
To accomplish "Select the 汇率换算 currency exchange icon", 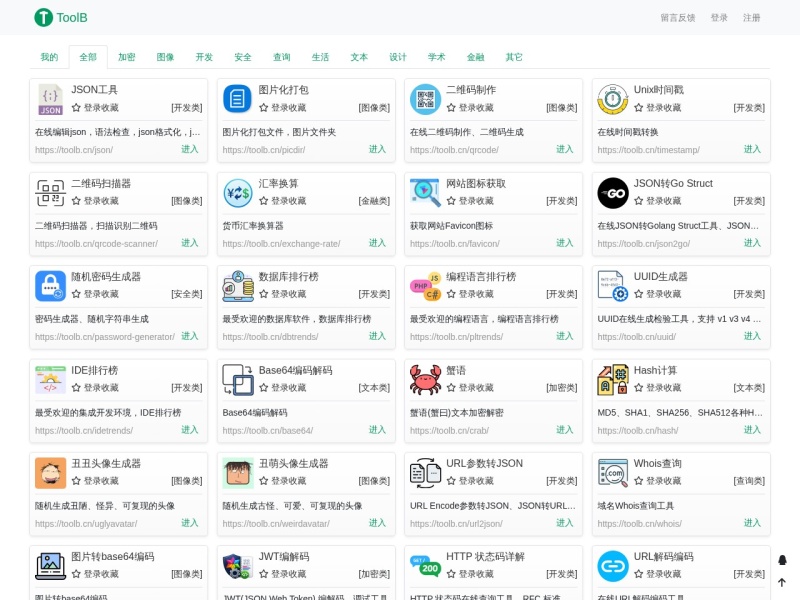I will coord(238,193).
